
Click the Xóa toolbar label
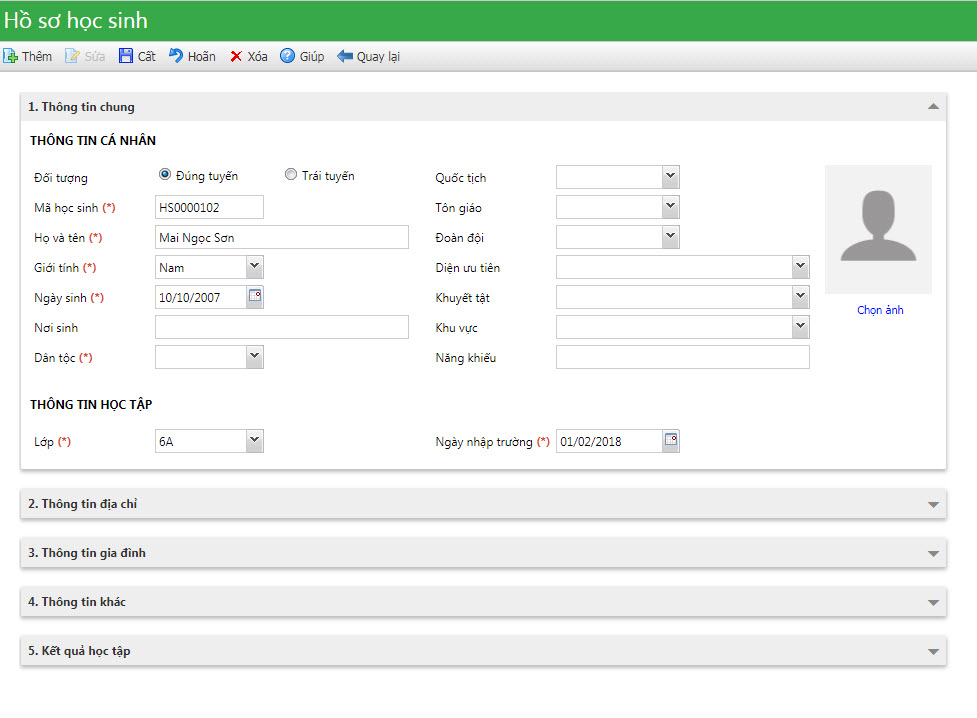click(257, 57)
